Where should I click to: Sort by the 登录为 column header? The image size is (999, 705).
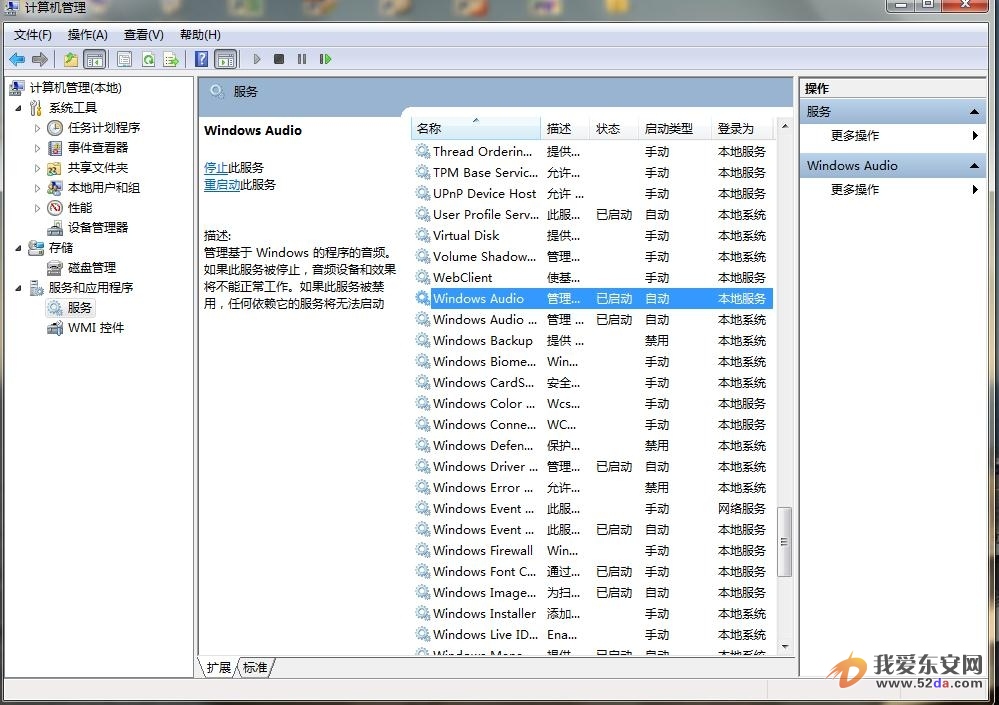[743, 129]
